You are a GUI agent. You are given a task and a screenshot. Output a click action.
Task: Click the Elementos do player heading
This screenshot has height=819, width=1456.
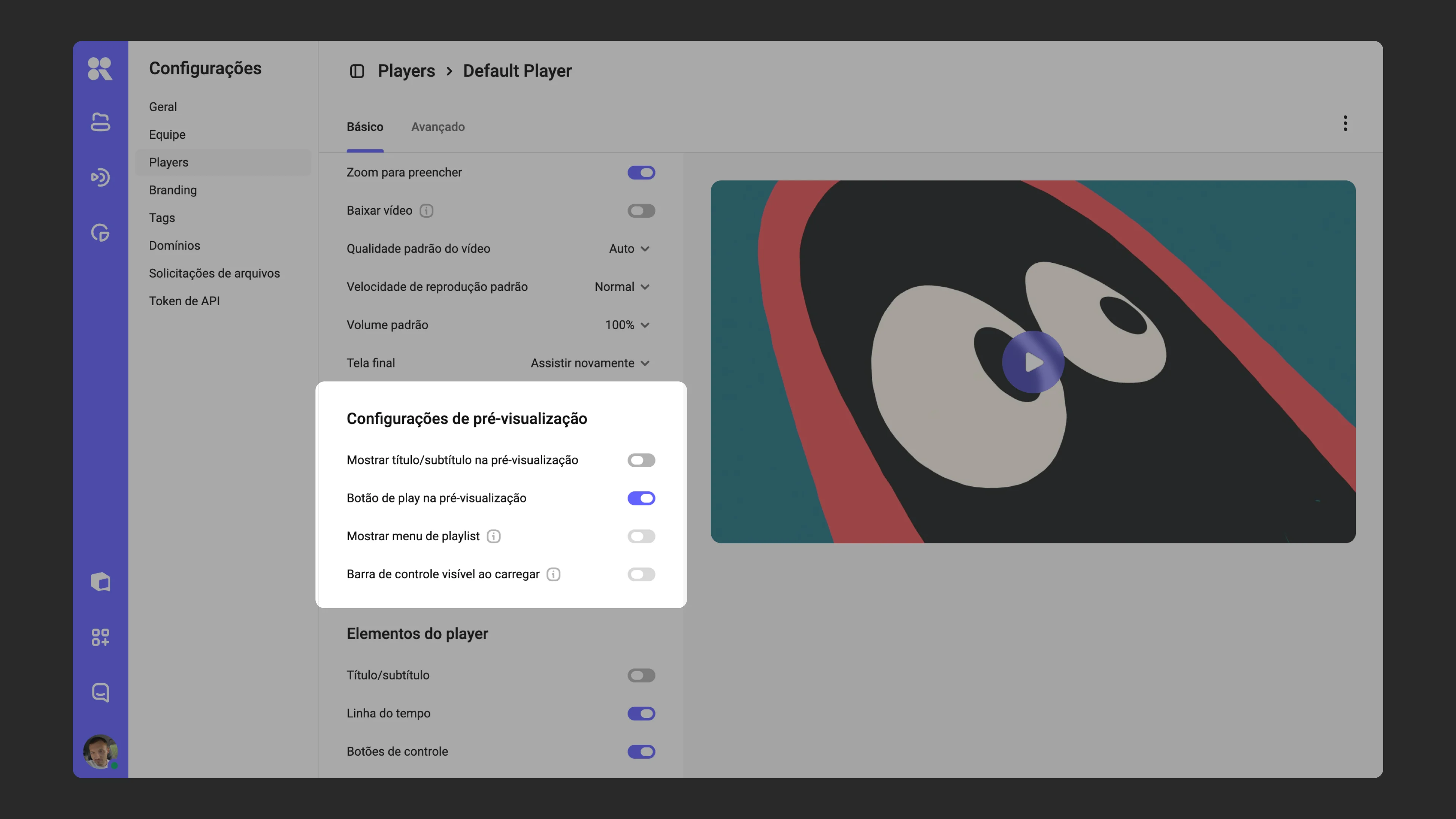click(417, 634)
